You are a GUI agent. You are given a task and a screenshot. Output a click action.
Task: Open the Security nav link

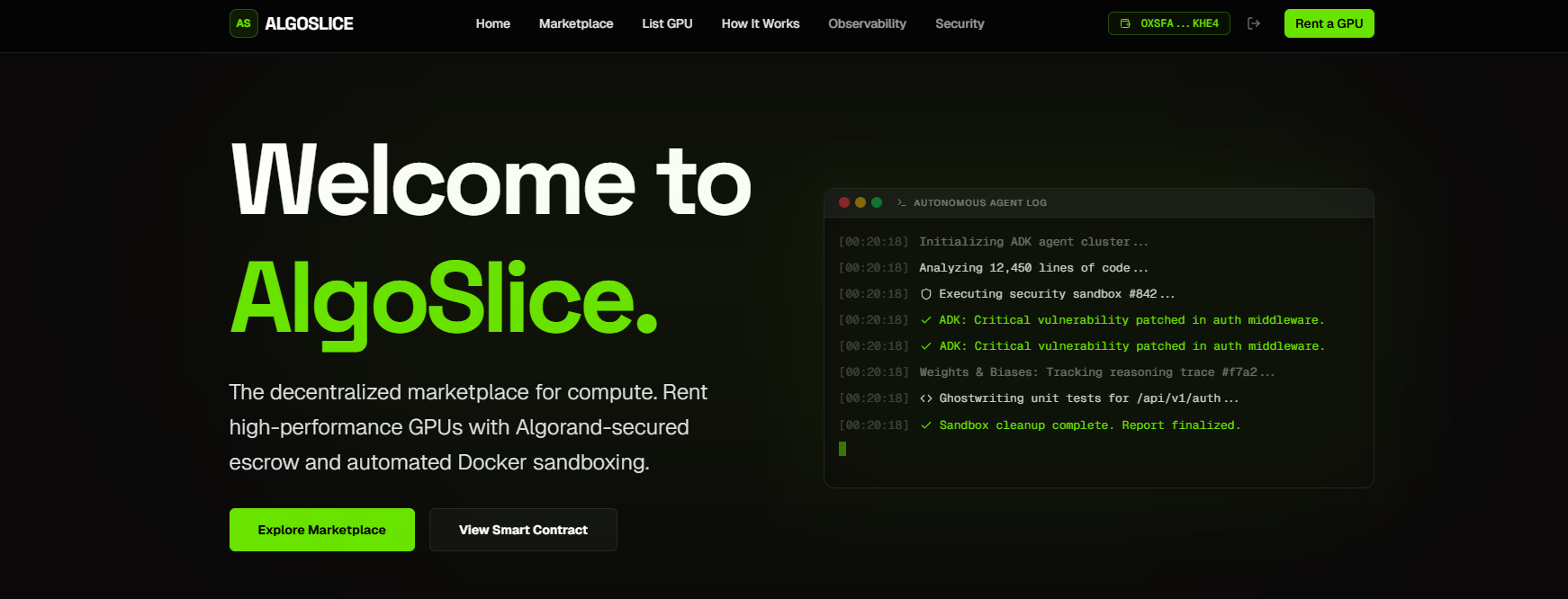pos(960,23)
